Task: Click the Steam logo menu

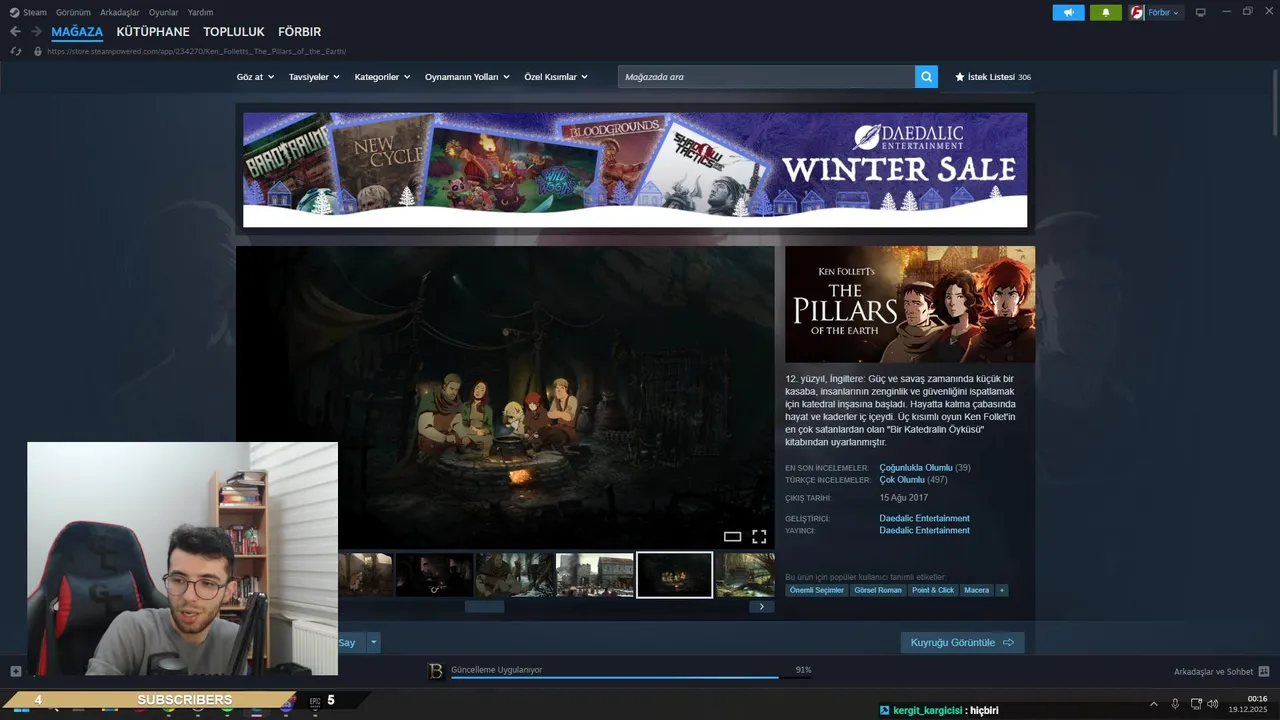Action: coord(14,12)
